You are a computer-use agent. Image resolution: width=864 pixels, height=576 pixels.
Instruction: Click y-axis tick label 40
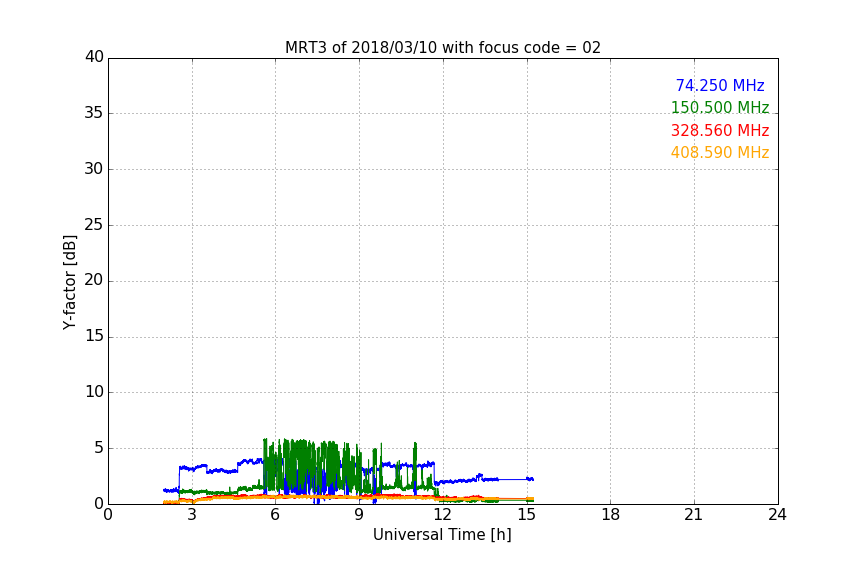click(x=94, y=57)
